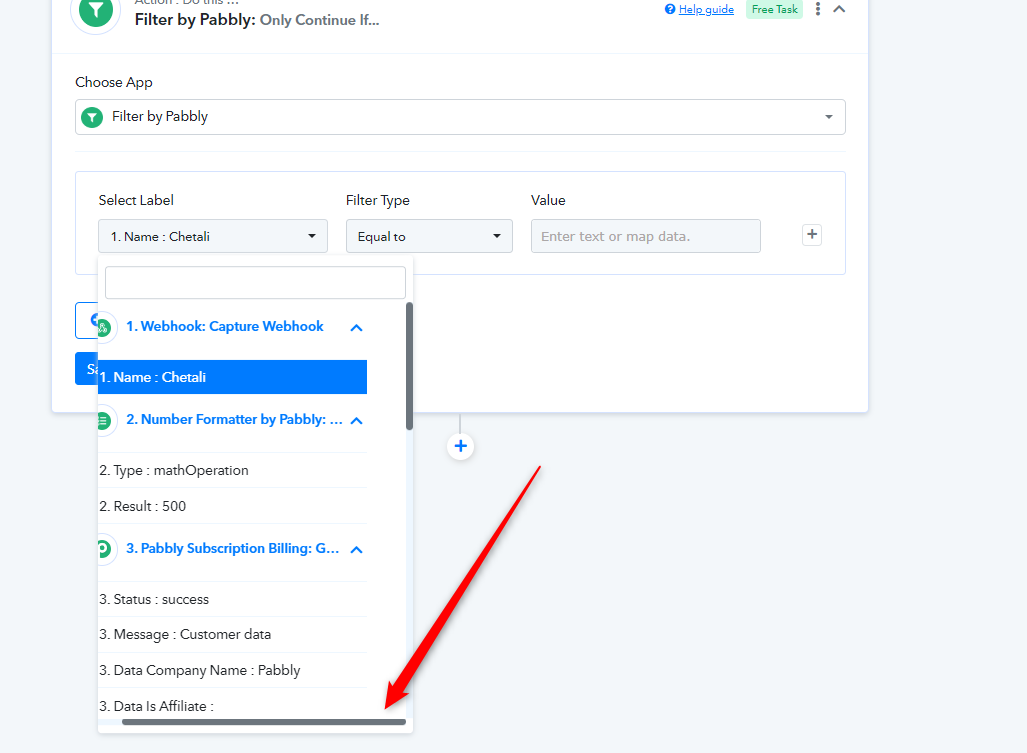This screenshot has height=753, width=1027.
Task: Click the dropdown horizontal scrollbar
Action: (x=263, y=722)
